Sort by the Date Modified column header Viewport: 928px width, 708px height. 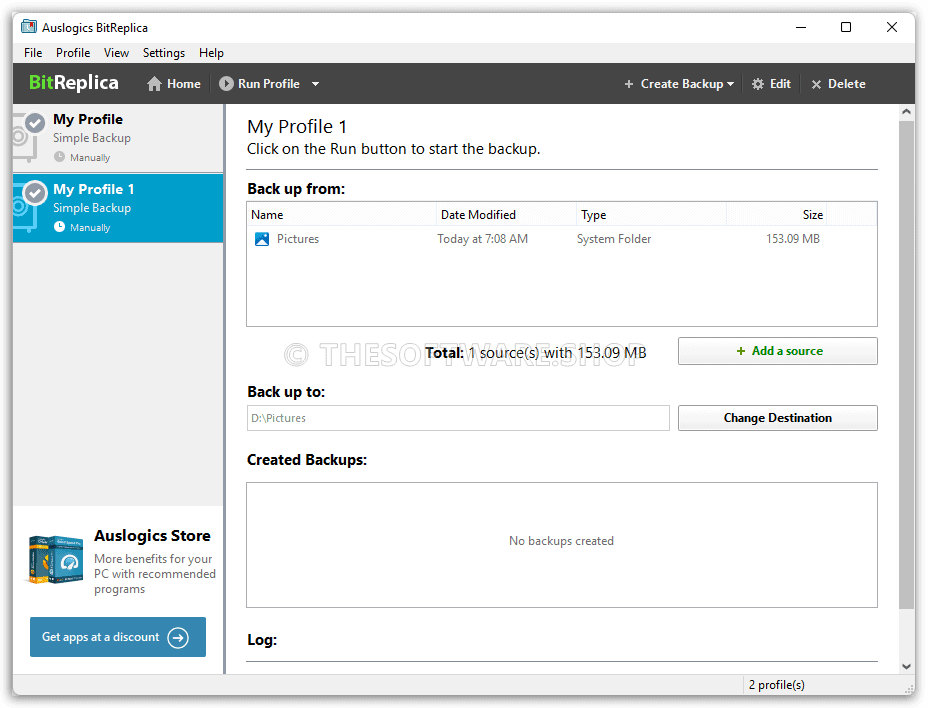(x=506, y=214)
